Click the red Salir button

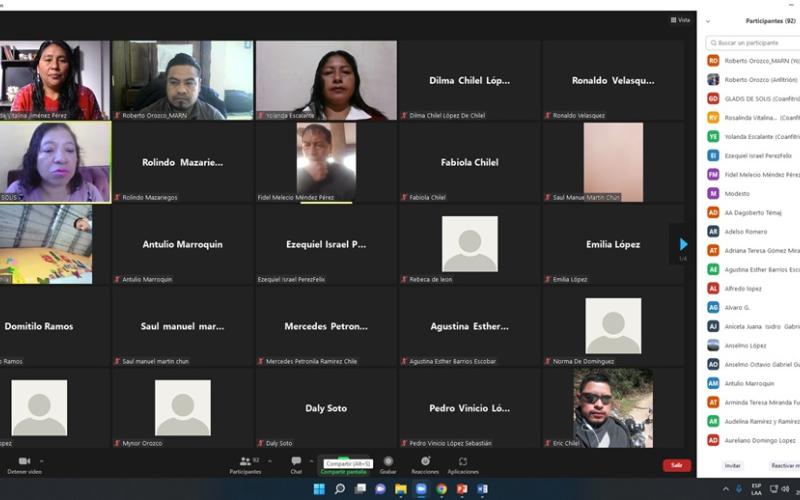point(676,465)
